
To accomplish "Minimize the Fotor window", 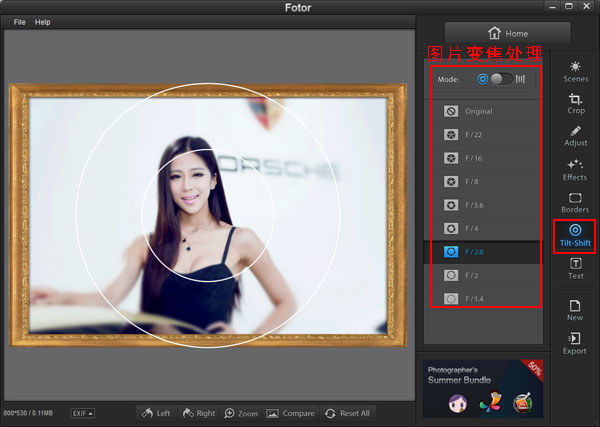I will (552, 6).
